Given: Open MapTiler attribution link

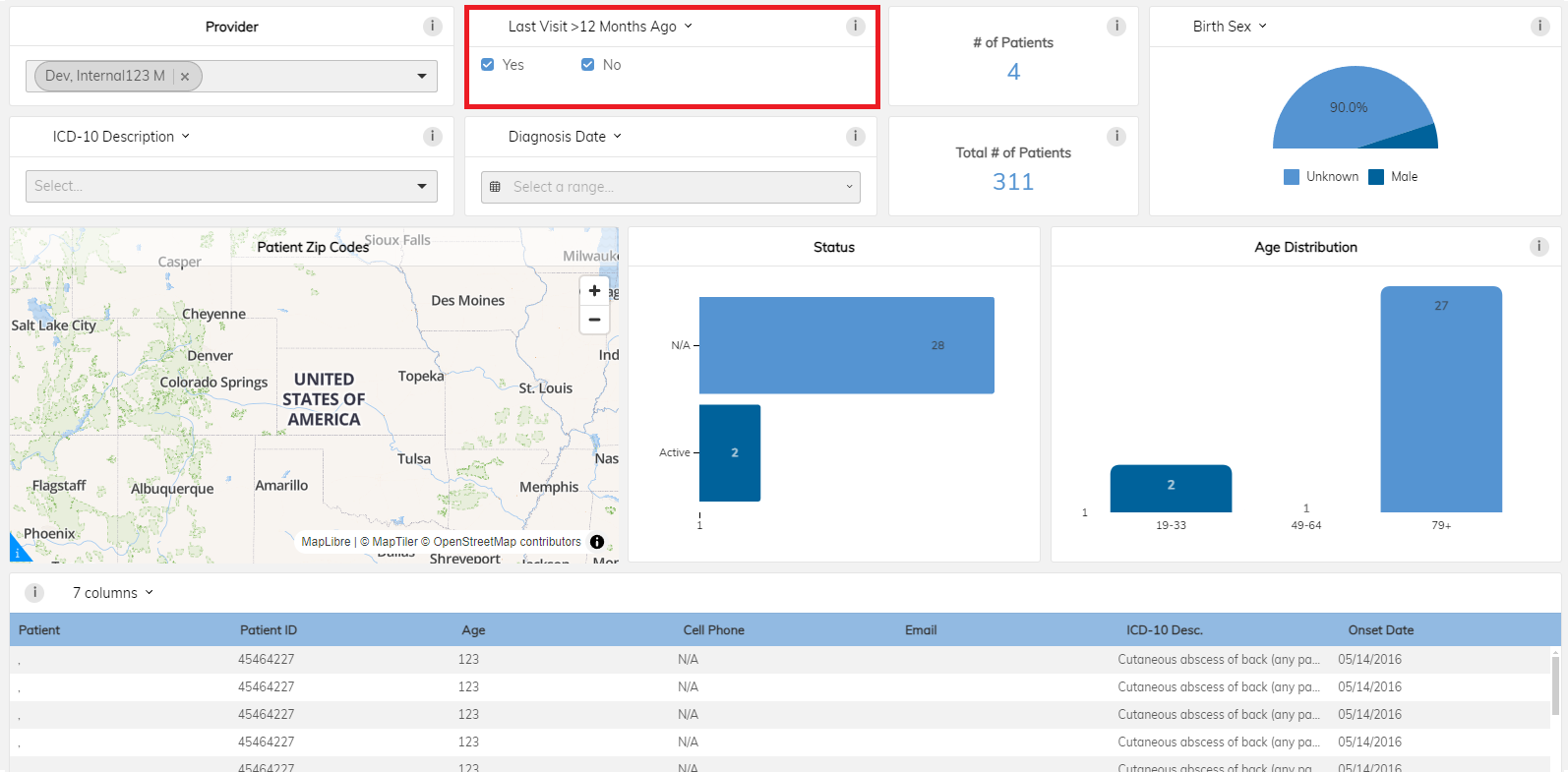Looking at the screenshot, I should click(389, 542).
